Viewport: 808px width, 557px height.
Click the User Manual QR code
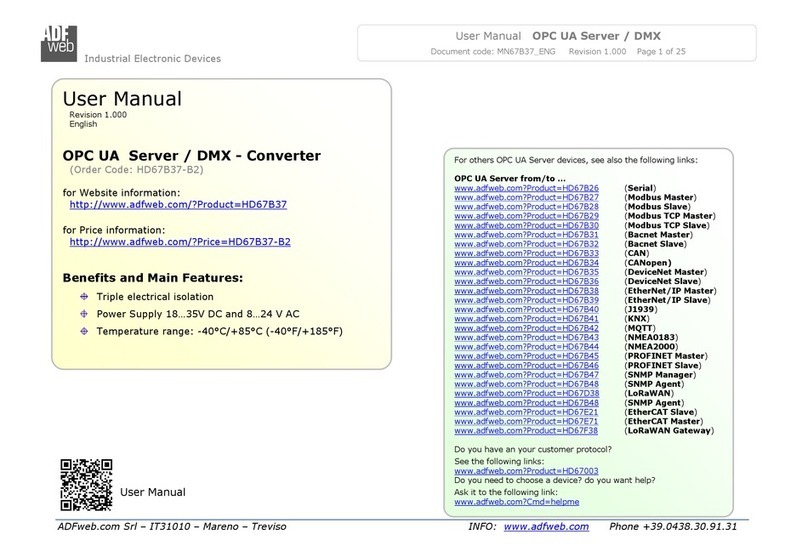coord(86,485)
